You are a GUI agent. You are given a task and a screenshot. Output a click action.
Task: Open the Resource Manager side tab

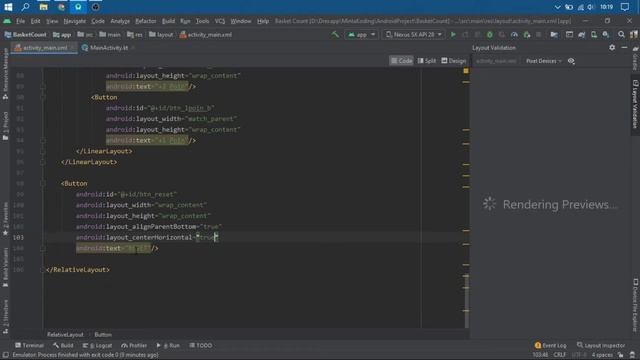5,73
